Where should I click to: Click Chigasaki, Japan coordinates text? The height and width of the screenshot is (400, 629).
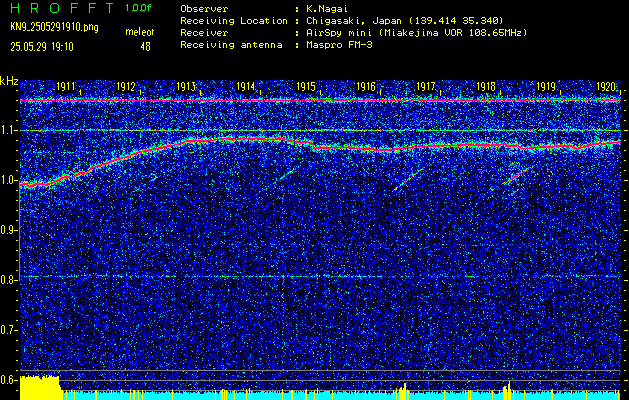click(x=405, y=21)
